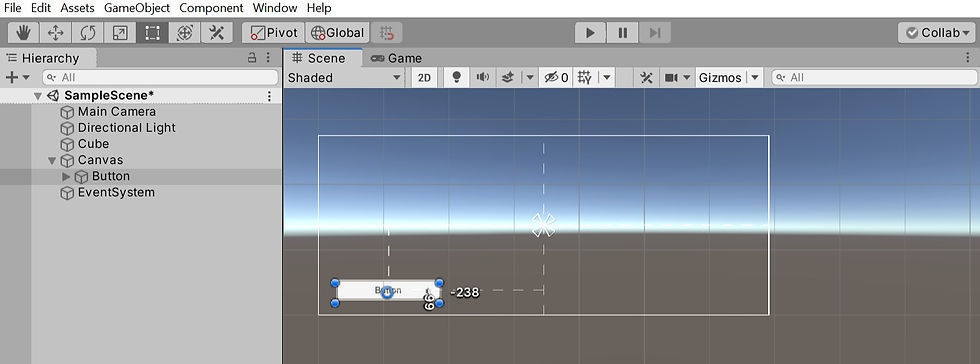Screen dimensions: 980x364
Task: Open Scene view component tools icon
Action: 647,78
